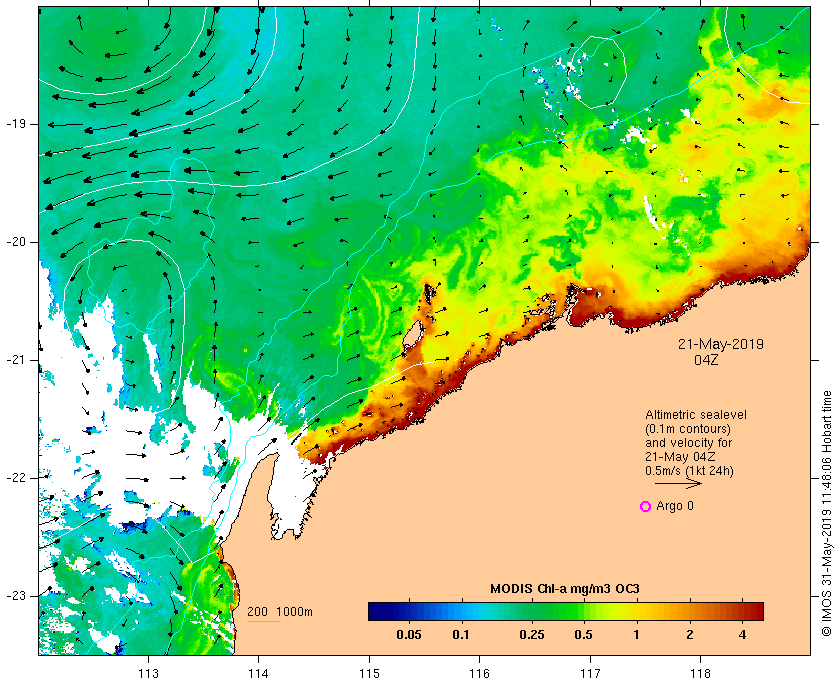Screen dimensions: 840x680
Task: Click the longitude label 115
Action: coord(369,673)
